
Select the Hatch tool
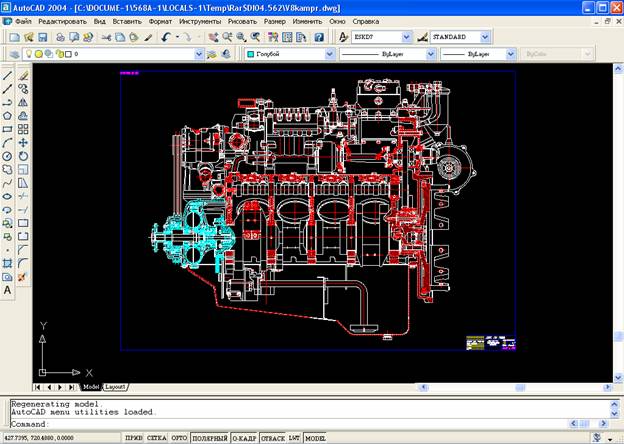coord(8,263)
